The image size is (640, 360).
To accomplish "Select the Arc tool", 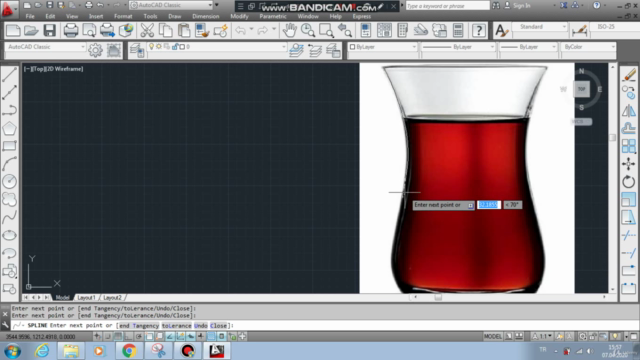I will 9,164.
